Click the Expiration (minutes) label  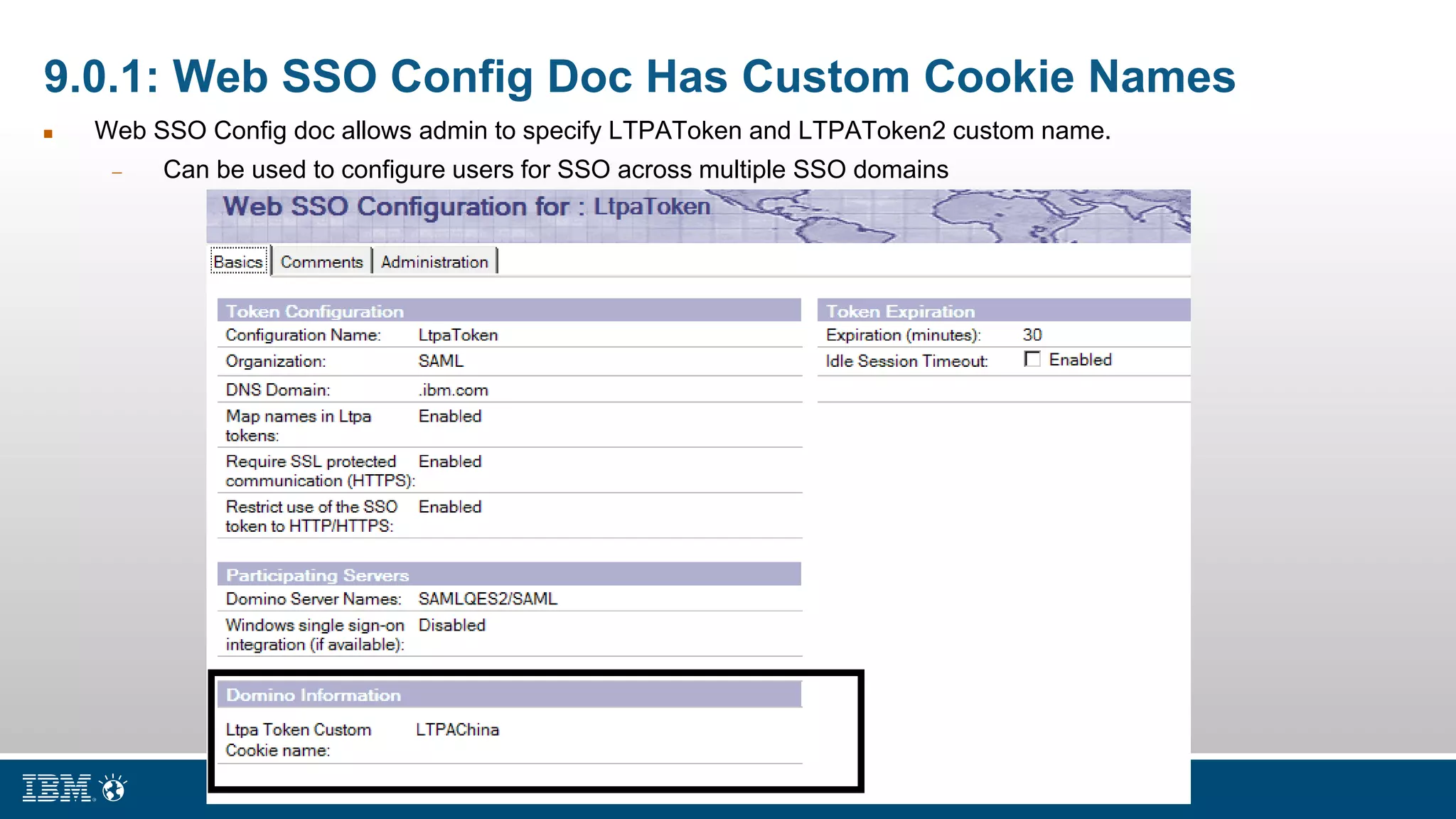[x=904, y=335]
